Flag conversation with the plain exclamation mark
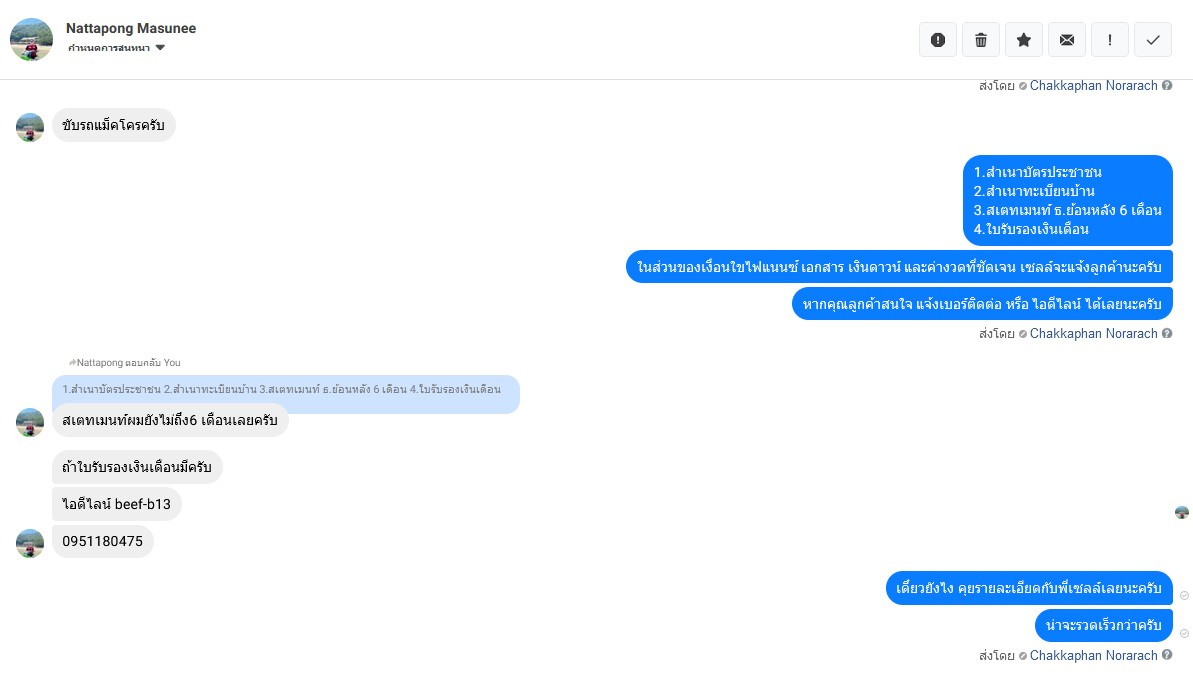The height and width of the screenshot is (694, 1193). pyautogui.click(x=1109, y=40)
